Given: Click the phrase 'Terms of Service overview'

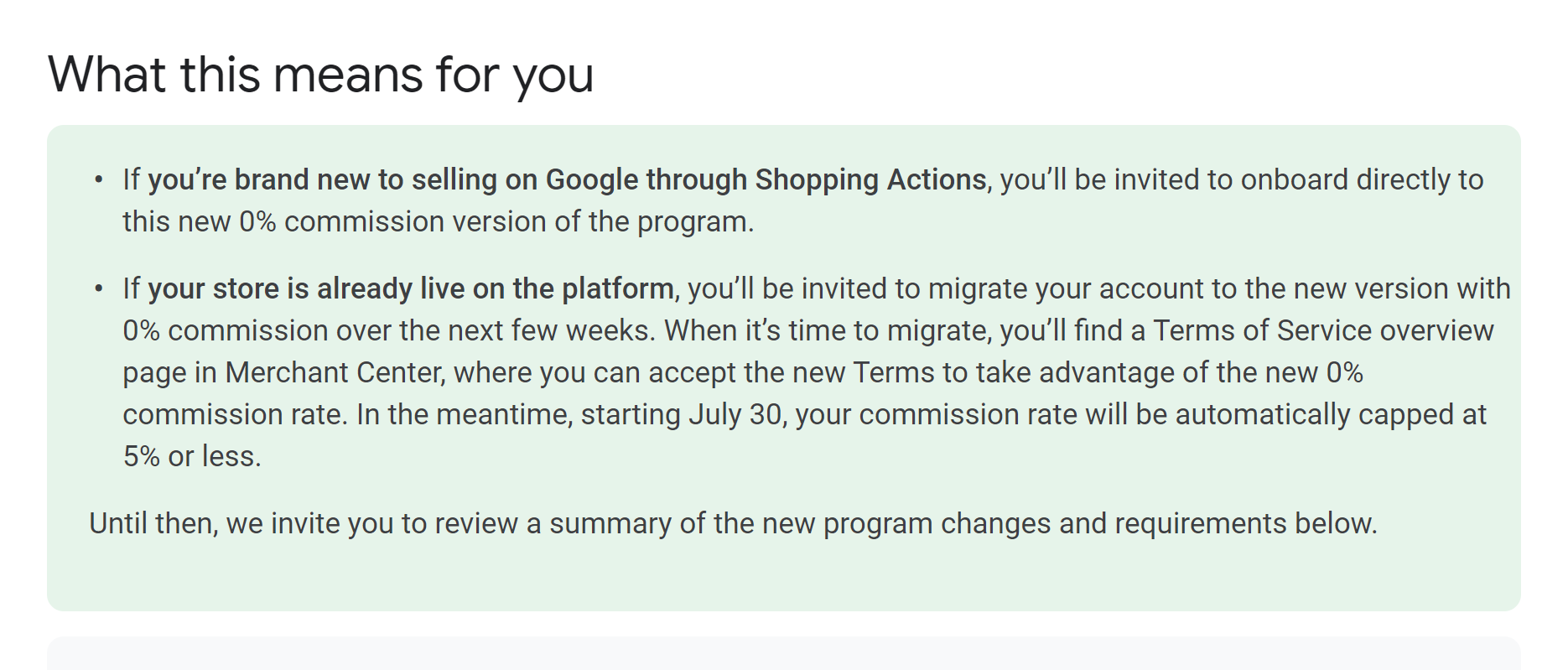Looking at the screenshot, I should [1323, 330].
